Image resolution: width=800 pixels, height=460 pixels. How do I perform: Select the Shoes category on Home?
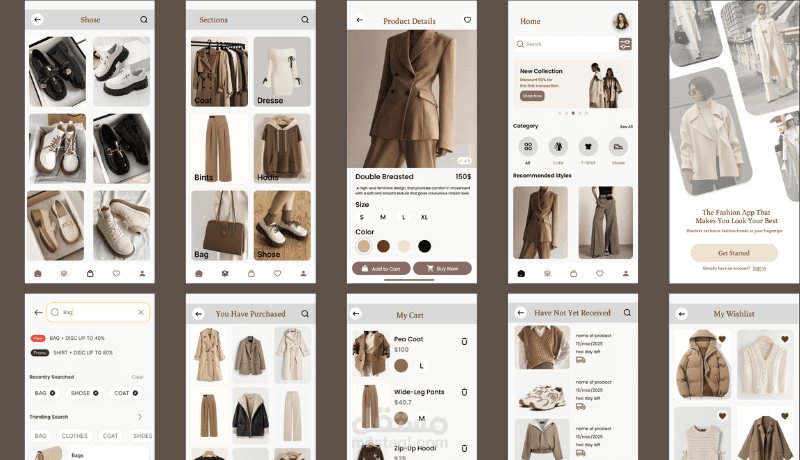pyautogui.click(x=618, y=147)
